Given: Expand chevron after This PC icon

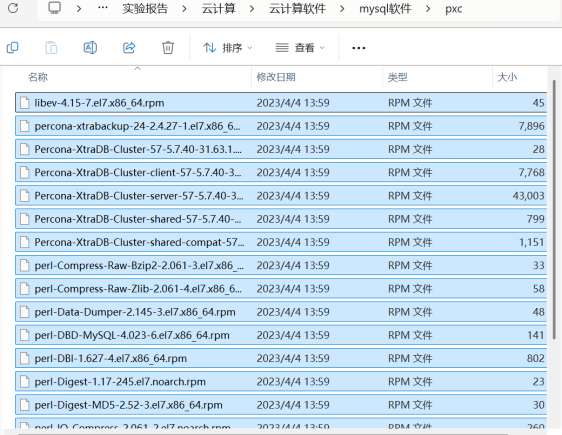Looking at the screenshot, I should [x=79, y=8].
